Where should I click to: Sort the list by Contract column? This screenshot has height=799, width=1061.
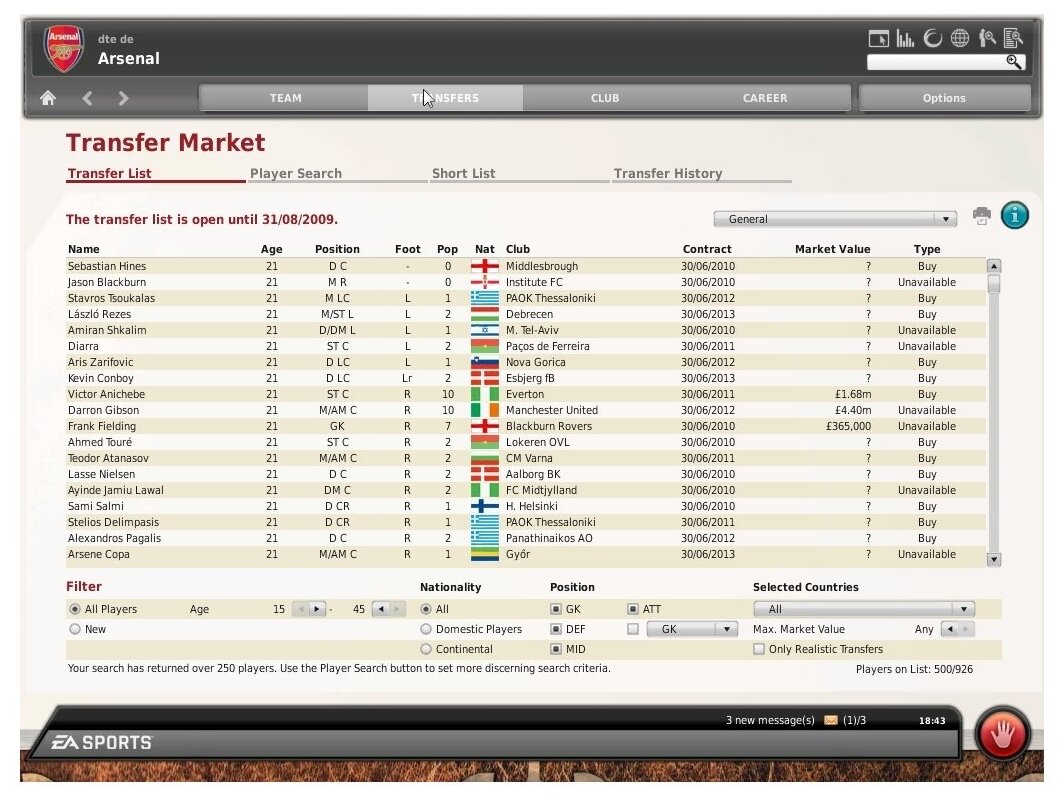707,249
